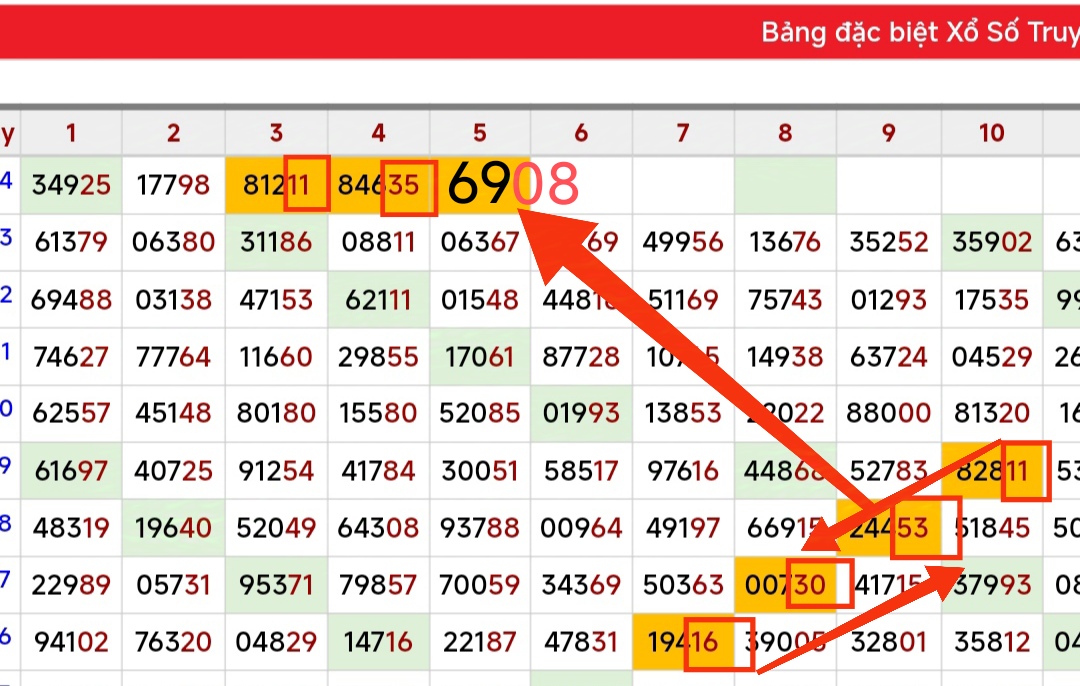Select column header 1
This screenshot has width=1080, height=686.
pyautogui.click(x=71, y=133)
